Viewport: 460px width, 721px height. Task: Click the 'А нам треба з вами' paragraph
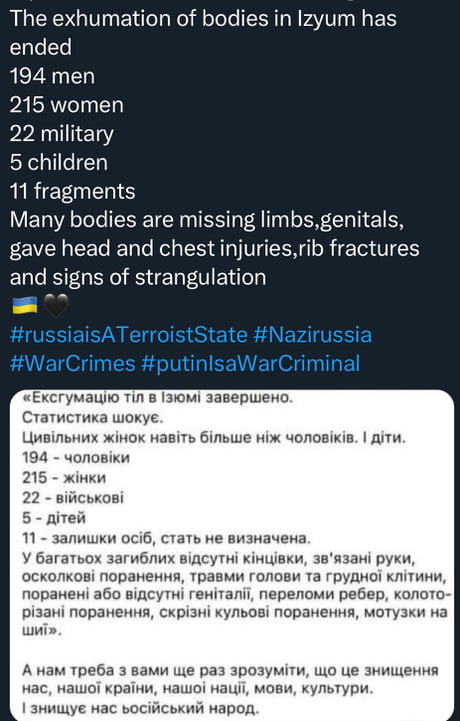[230, 688]
